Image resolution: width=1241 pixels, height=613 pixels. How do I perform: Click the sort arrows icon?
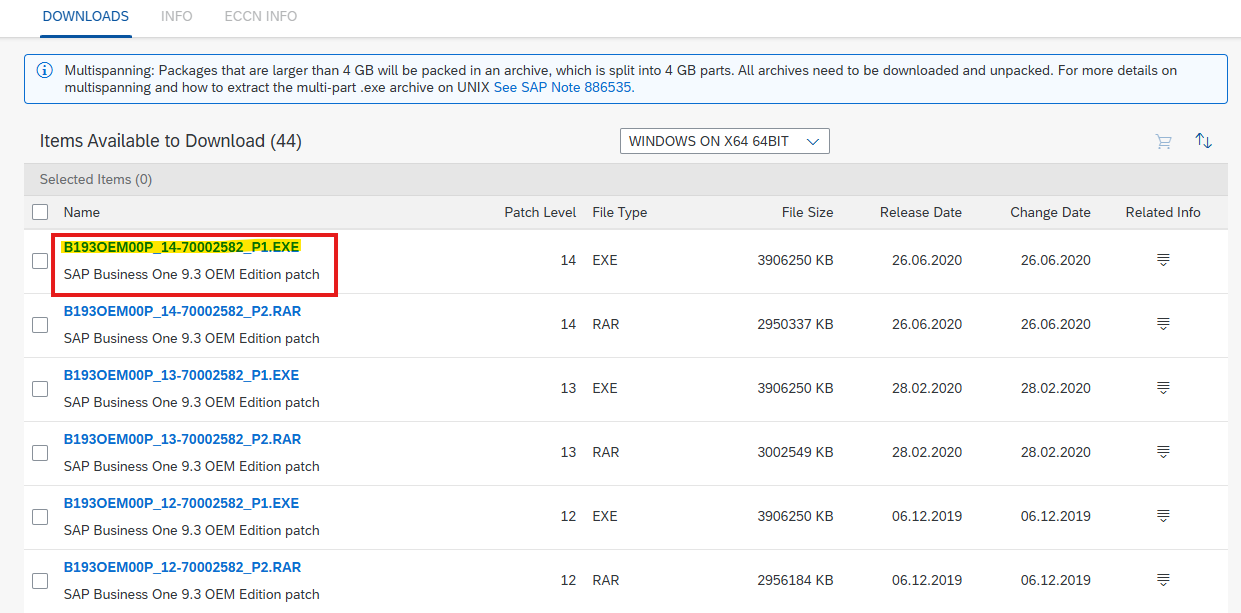(1204, 141)
